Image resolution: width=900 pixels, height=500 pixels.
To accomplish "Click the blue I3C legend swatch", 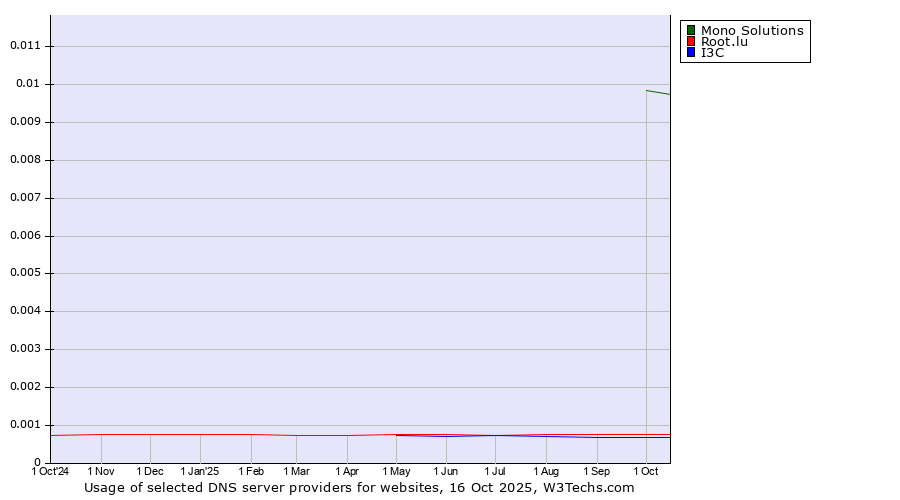I will 690,53.
